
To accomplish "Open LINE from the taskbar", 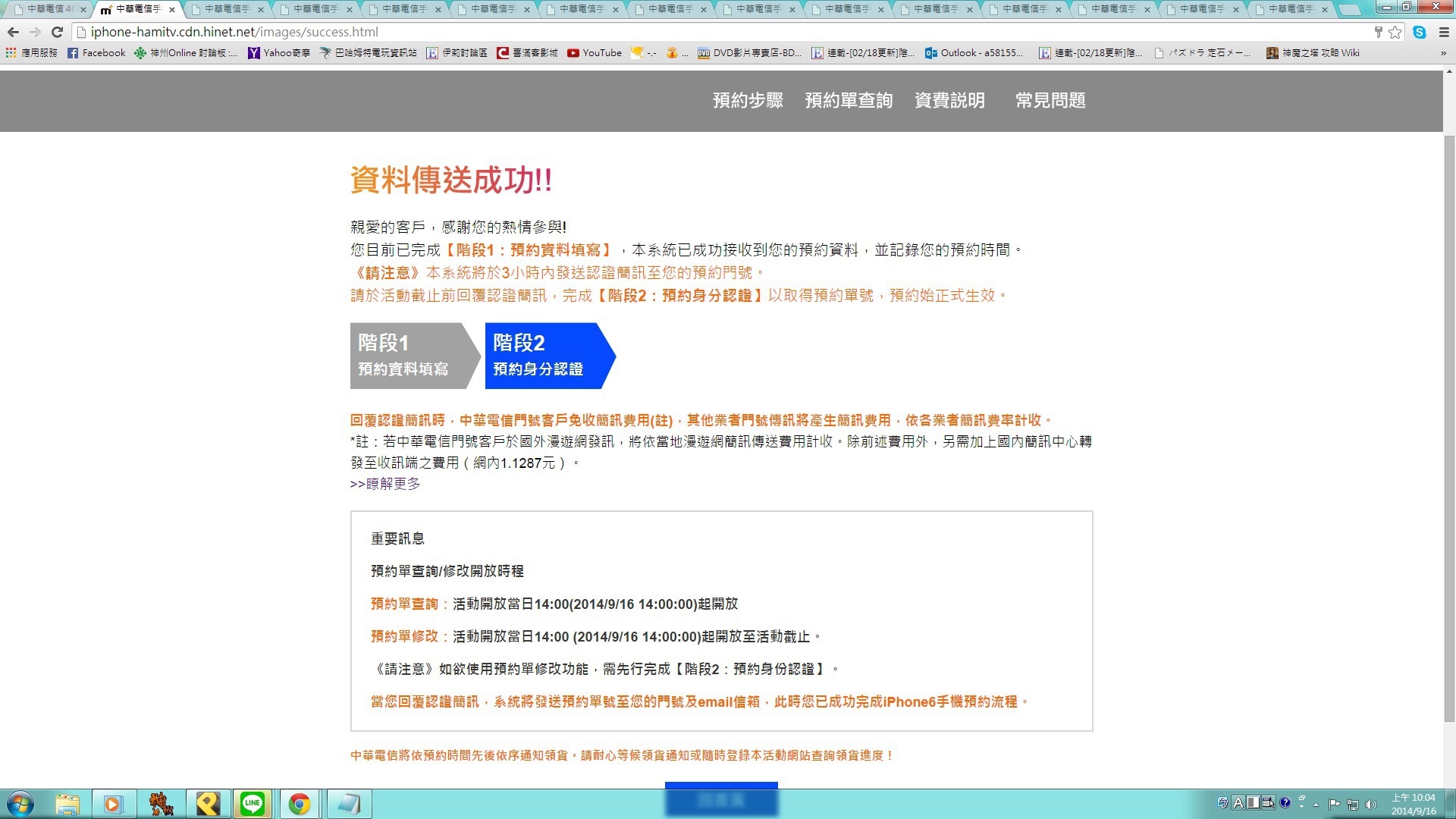I will 253,804.
